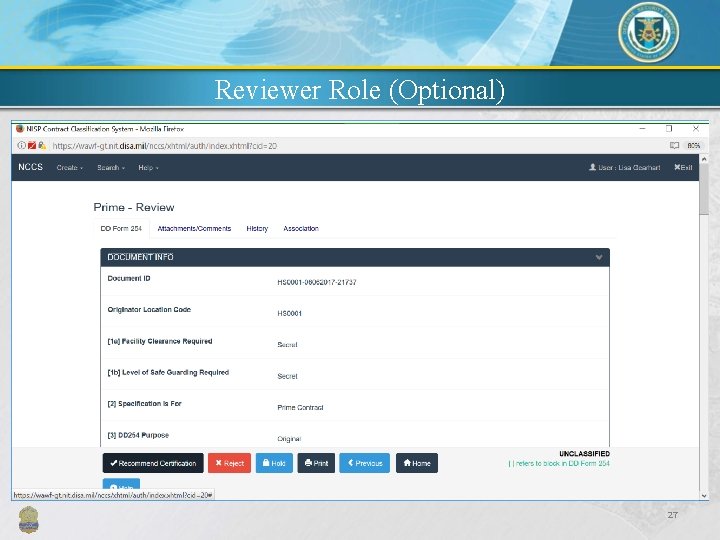Click Secret value for Facility Clearance Required
720x540 pixels.
[287, 344]
